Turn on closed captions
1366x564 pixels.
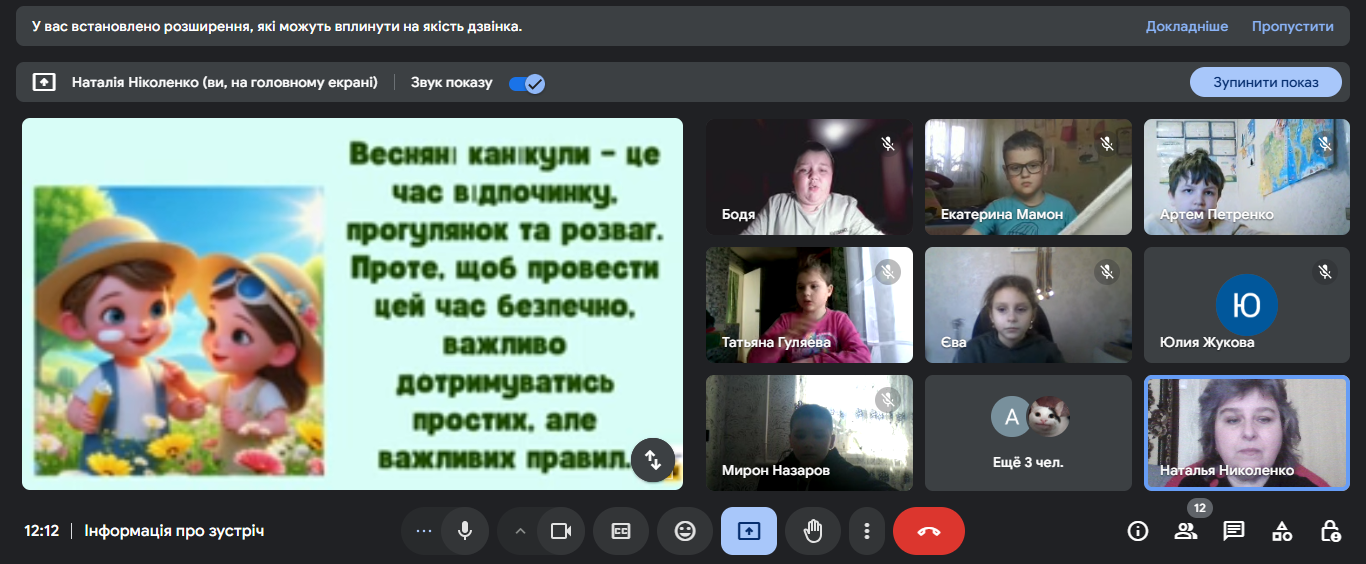[621, 531]
